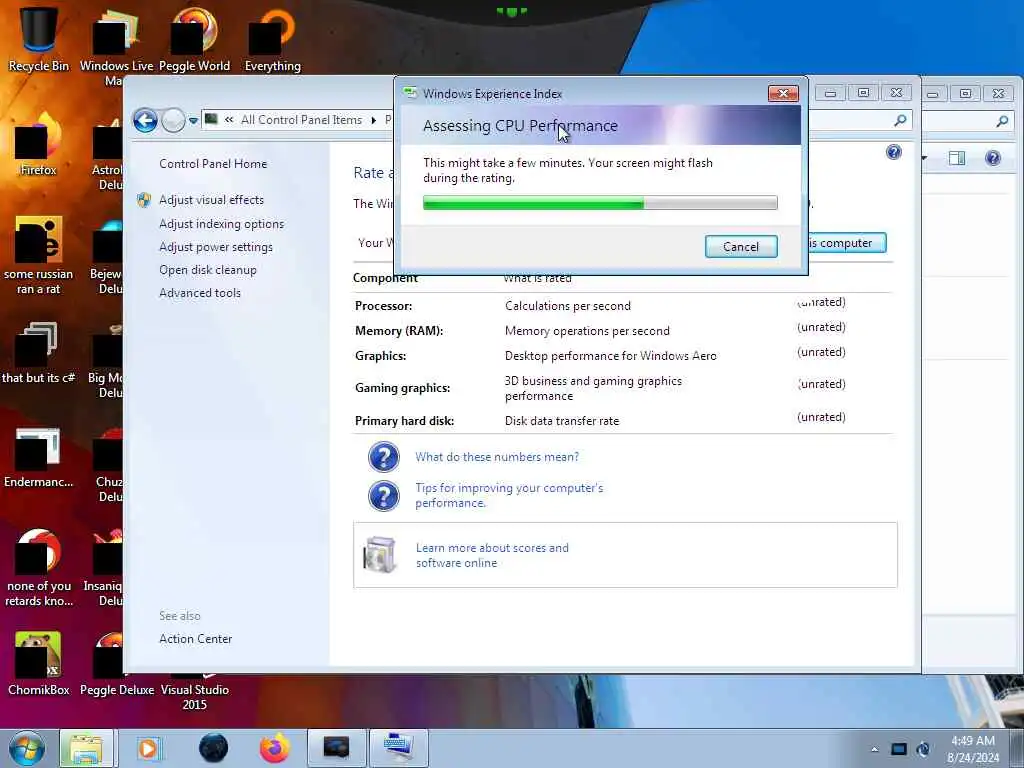Click the Rate this computer button
The image size is (1024, 768).
[x=847, y=243]
